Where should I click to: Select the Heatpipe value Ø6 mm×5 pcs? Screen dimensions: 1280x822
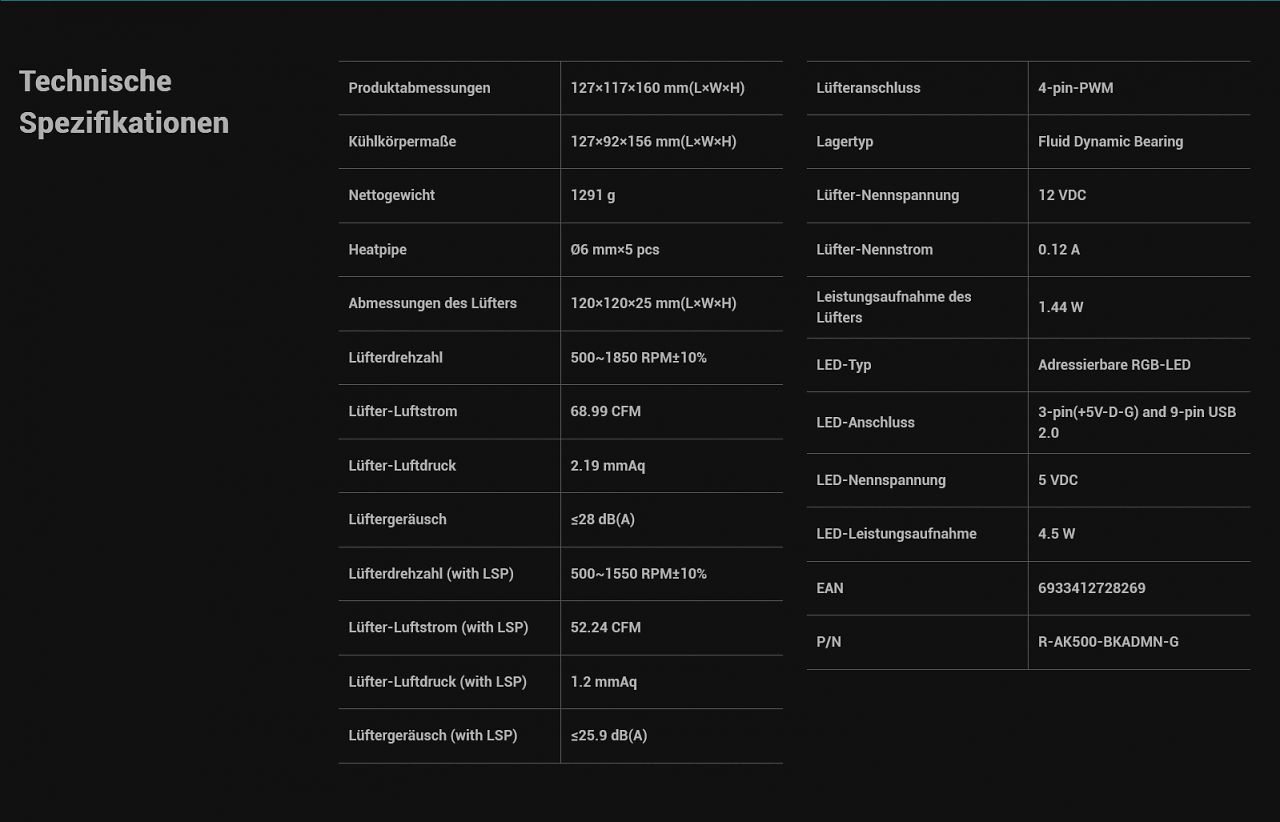[615, 250]
